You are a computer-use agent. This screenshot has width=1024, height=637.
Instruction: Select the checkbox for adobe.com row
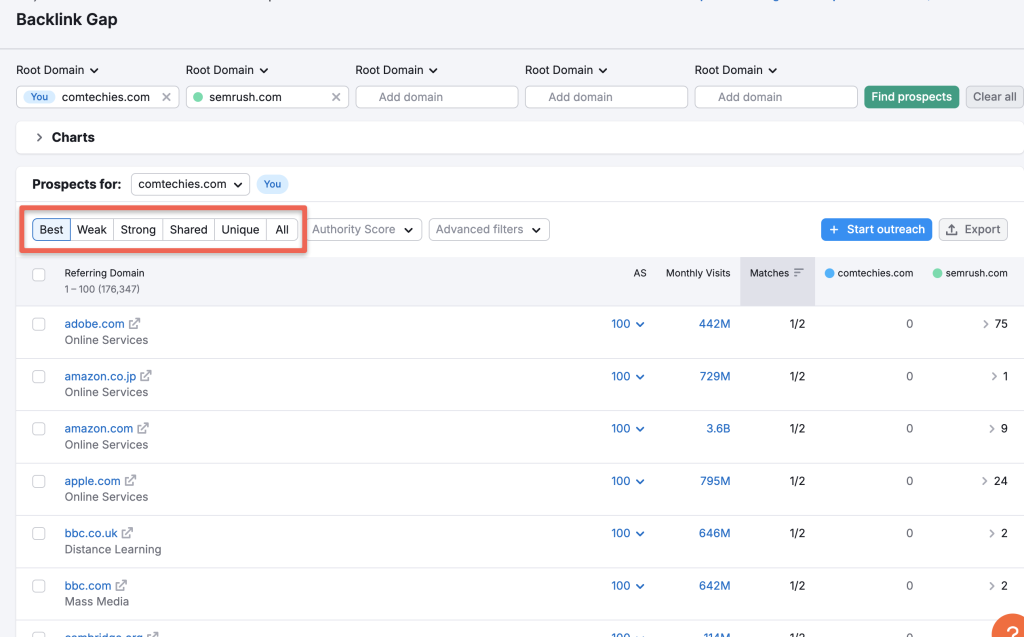[37, 323]
